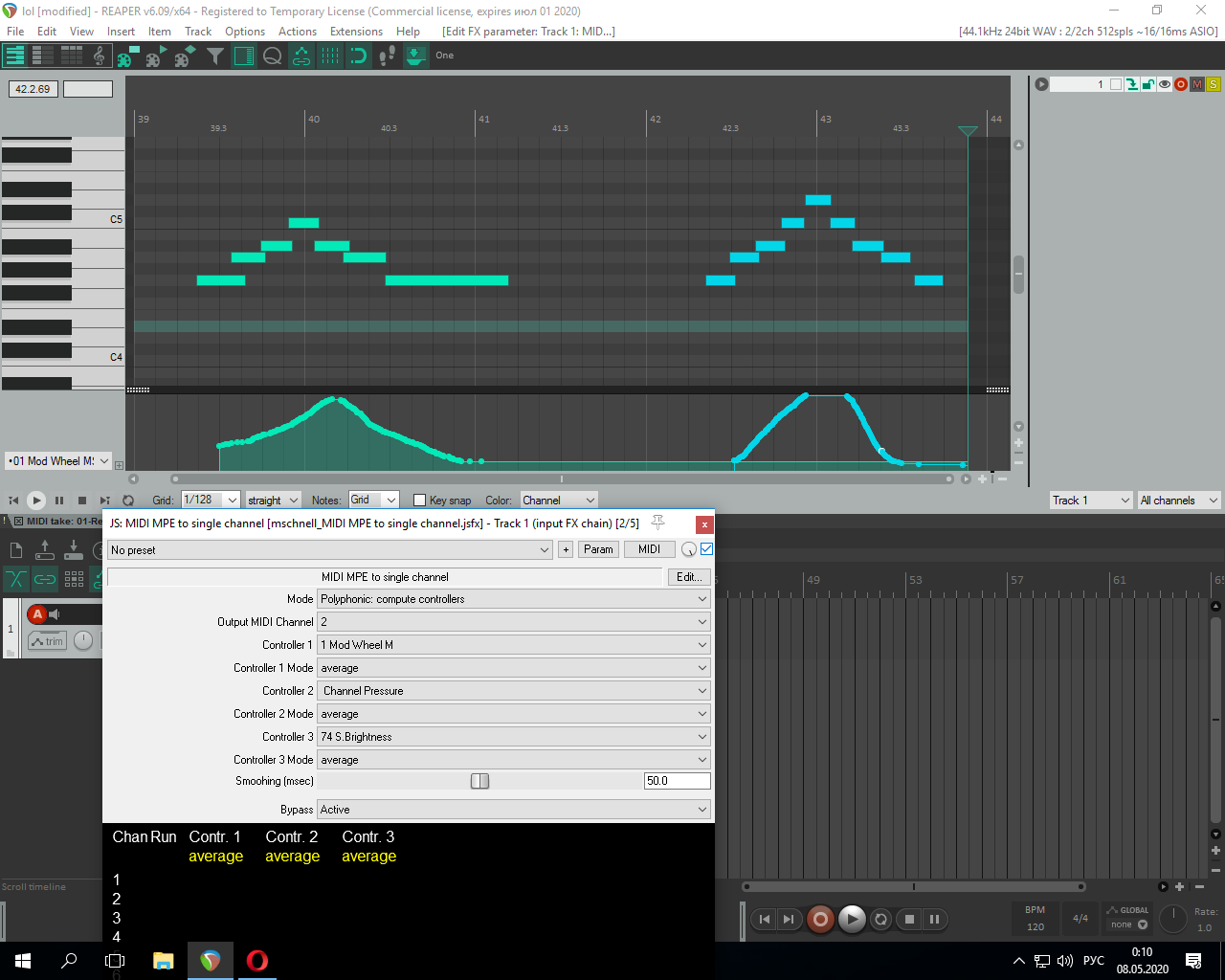Click the pin icon on FX window
The width and height of the screenshot is (1225, 980).
pos(657,523)
